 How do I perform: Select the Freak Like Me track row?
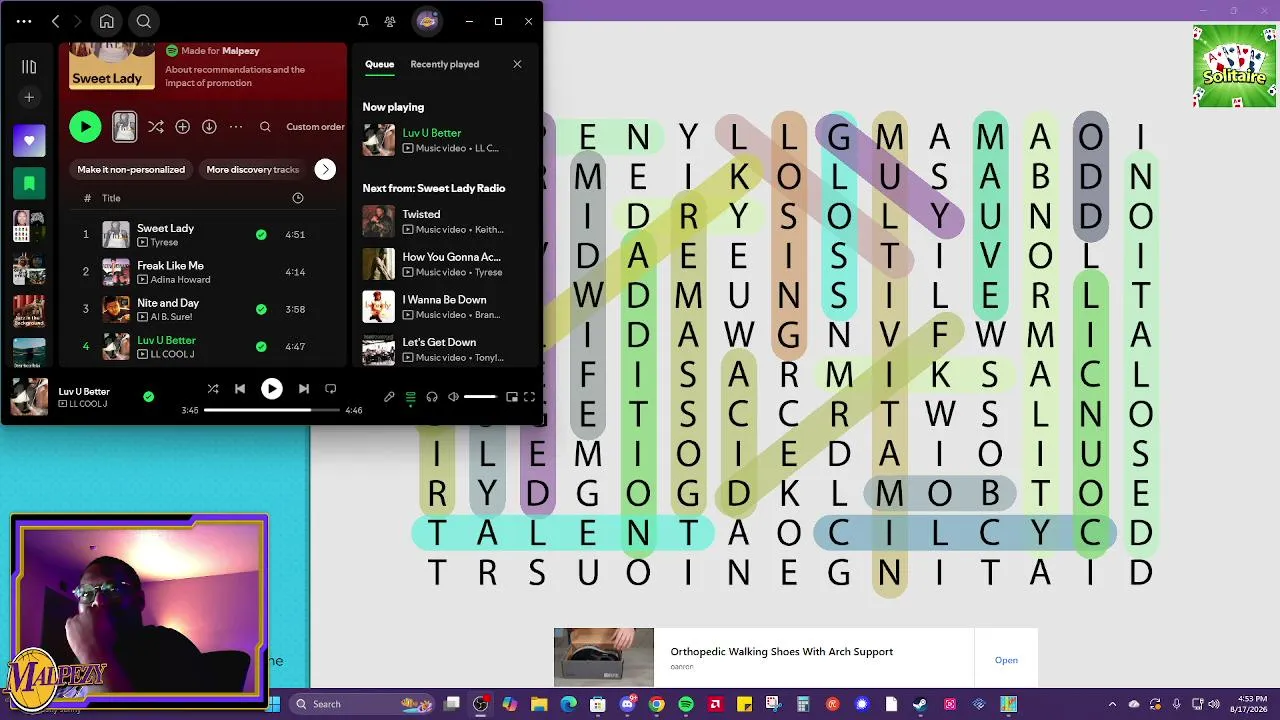[203, 272]
